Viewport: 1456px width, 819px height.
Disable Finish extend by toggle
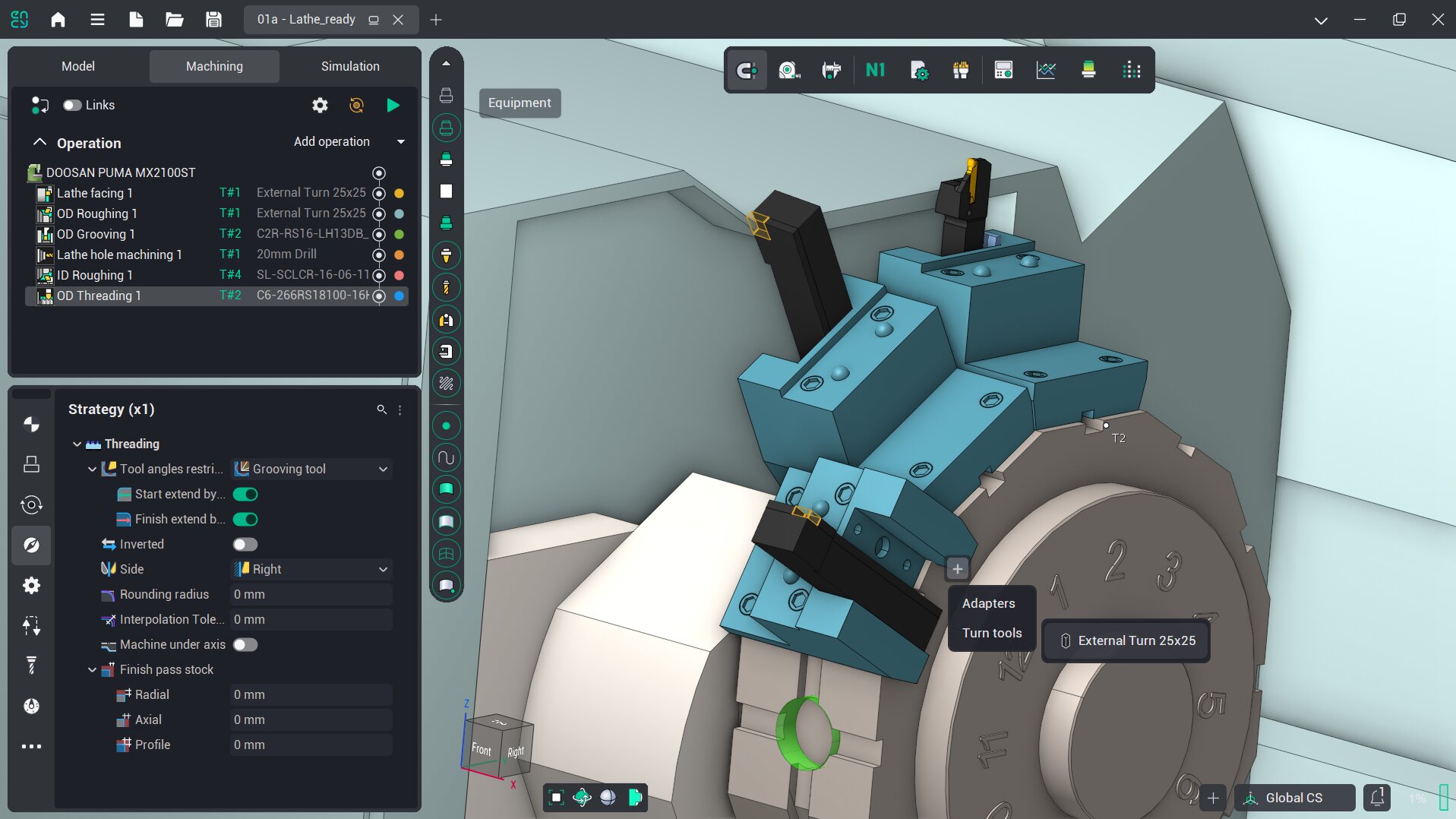pos(245,520)
